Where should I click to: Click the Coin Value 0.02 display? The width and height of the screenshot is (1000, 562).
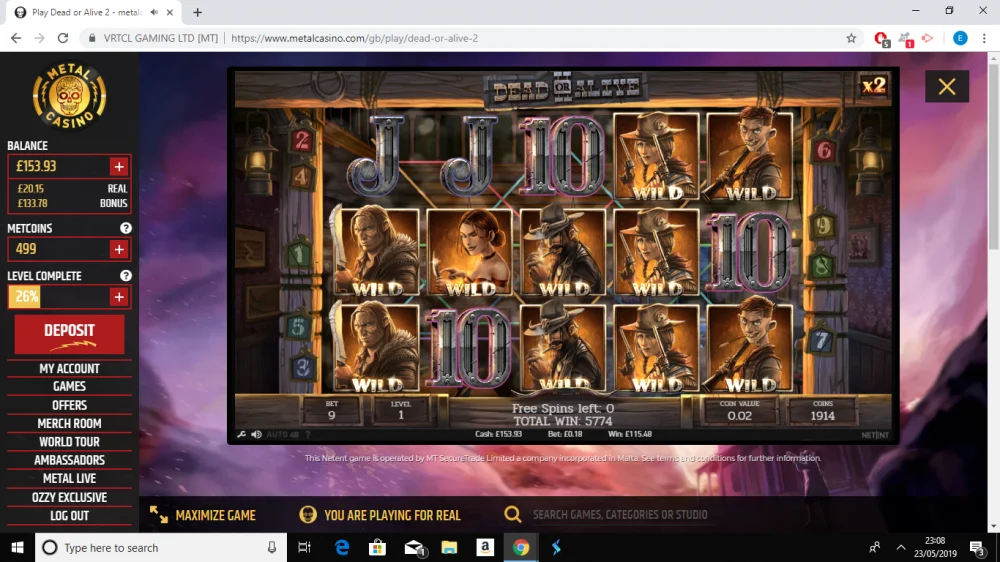click(x=739, y=410)
